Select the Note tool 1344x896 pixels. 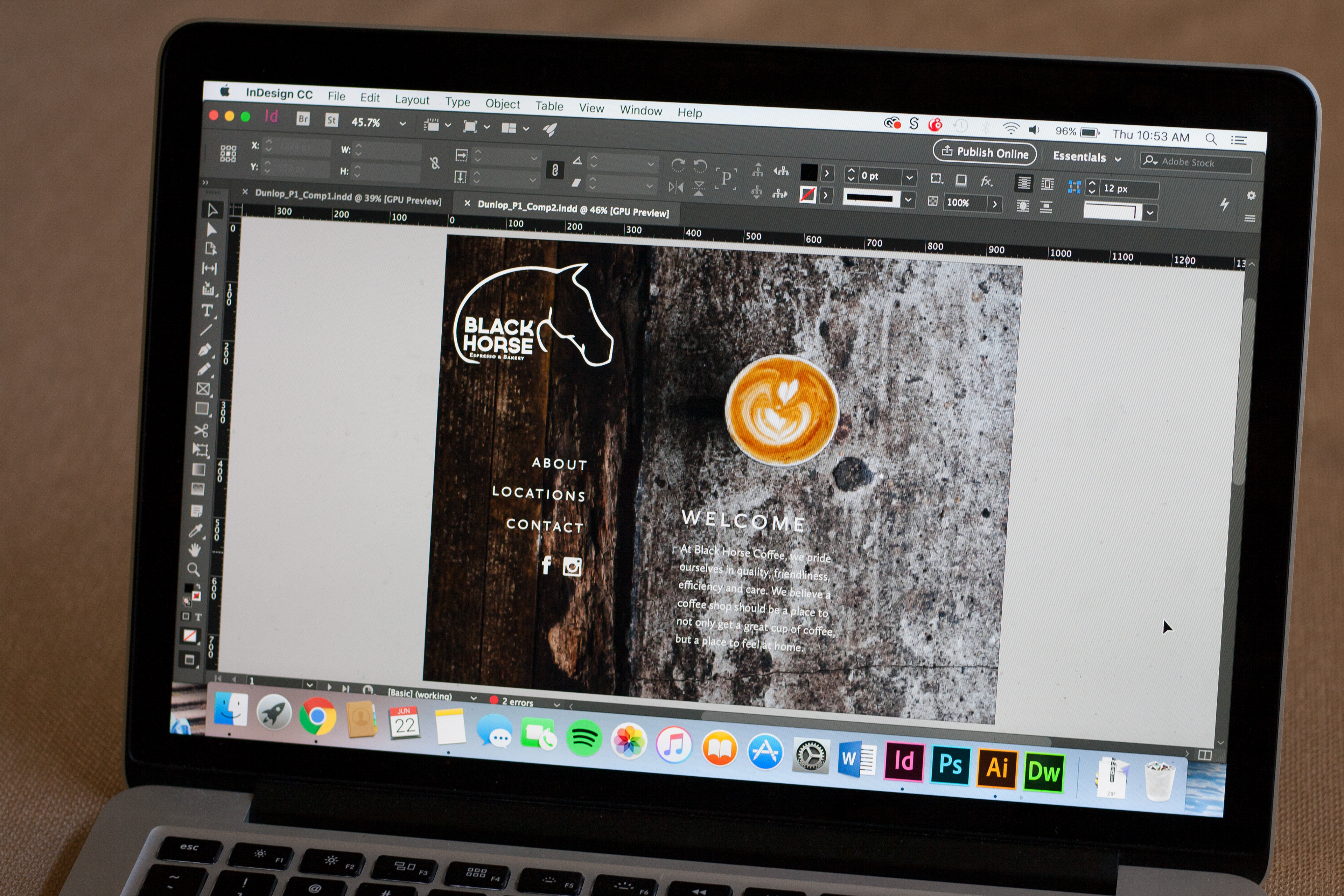click(x=197, y=510)
